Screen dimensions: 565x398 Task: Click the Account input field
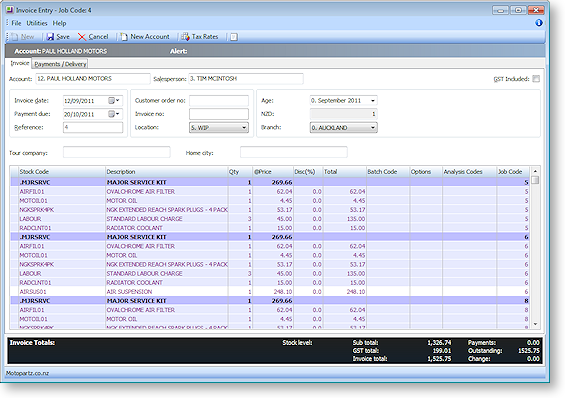tap(93, 79)
